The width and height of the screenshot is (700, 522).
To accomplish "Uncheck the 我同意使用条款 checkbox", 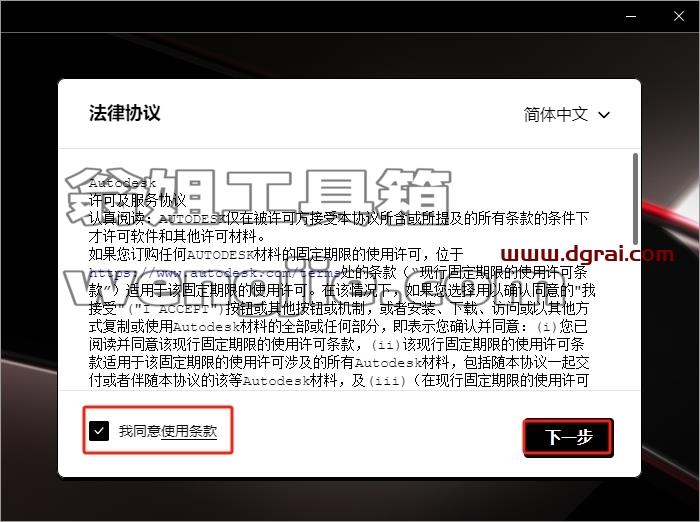I will coord(99,431).
